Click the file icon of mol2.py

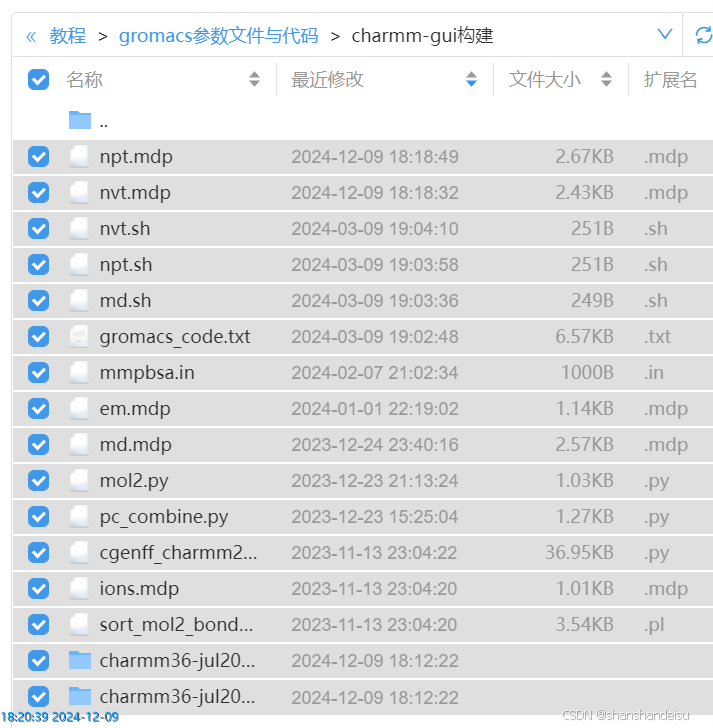pos(79,481)
